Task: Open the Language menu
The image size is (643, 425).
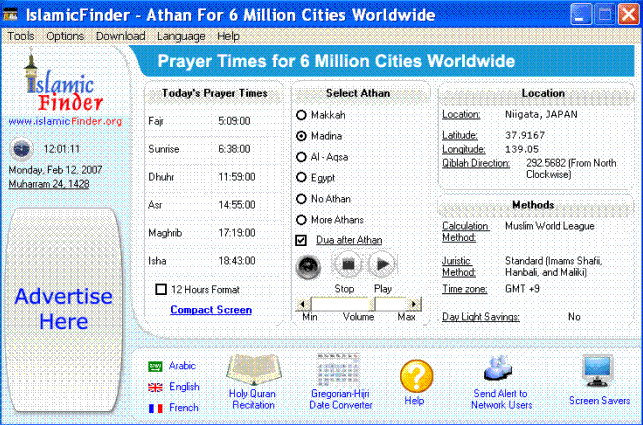Action: tap(181, 36)
